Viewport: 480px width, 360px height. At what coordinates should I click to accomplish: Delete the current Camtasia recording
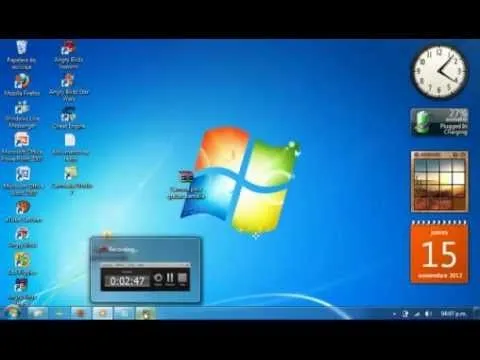[158, 279]
